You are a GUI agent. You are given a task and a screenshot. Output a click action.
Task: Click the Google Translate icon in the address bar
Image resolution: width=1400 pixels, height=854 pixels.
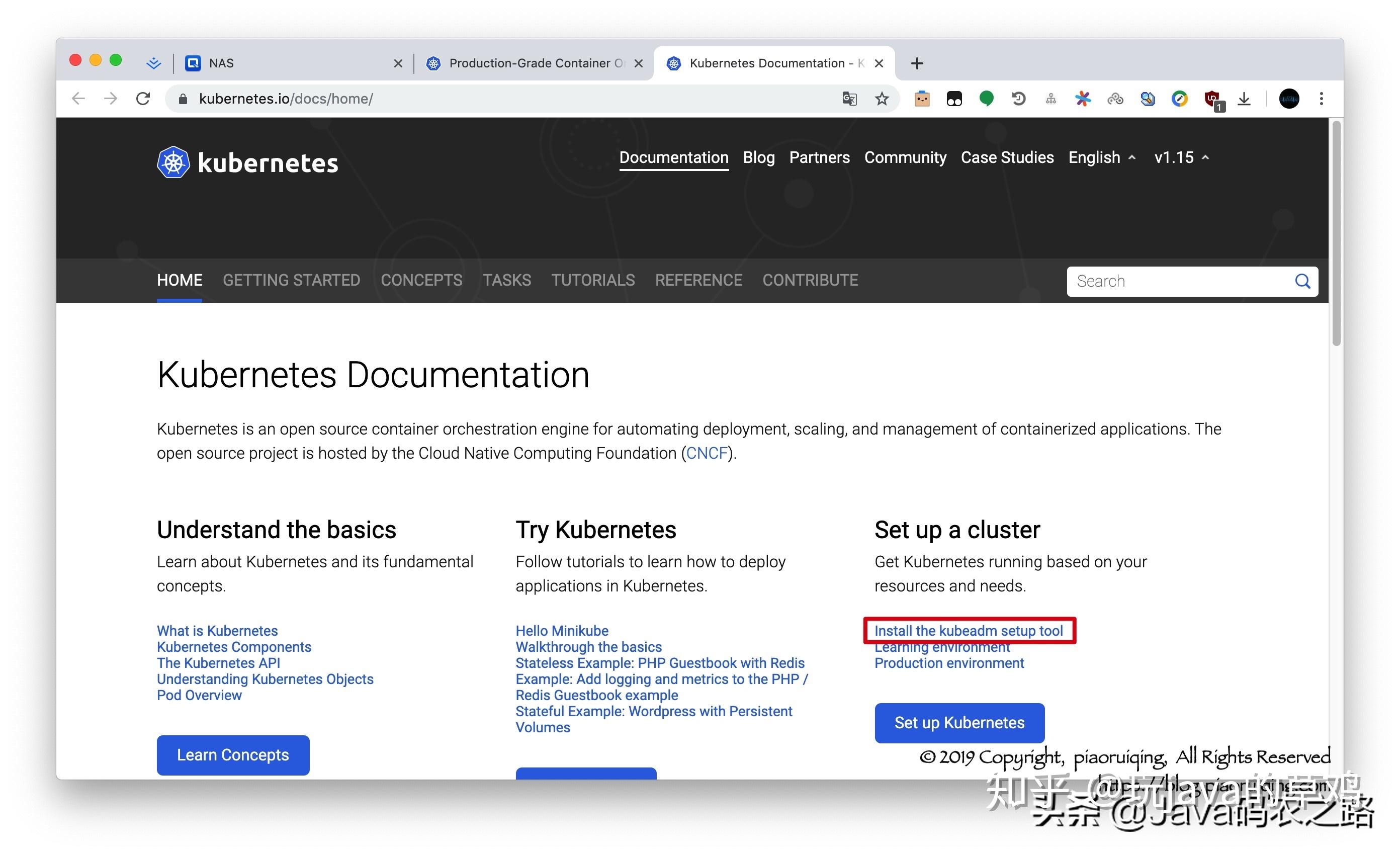849,98
